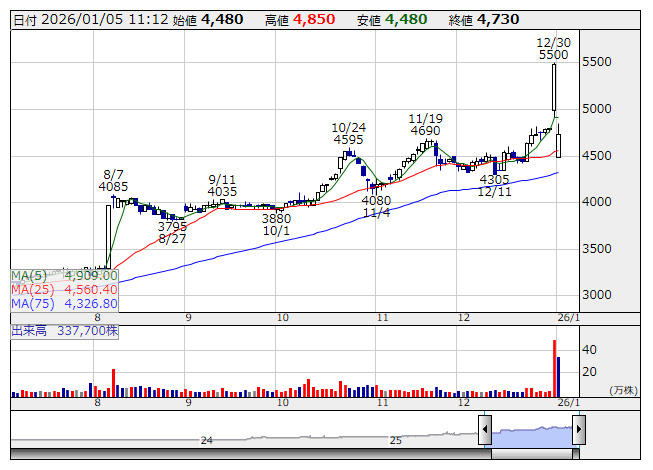Click the 10/24 4595 high annotation
Viewport: 653px width, 470px height.
coord(348,133)
